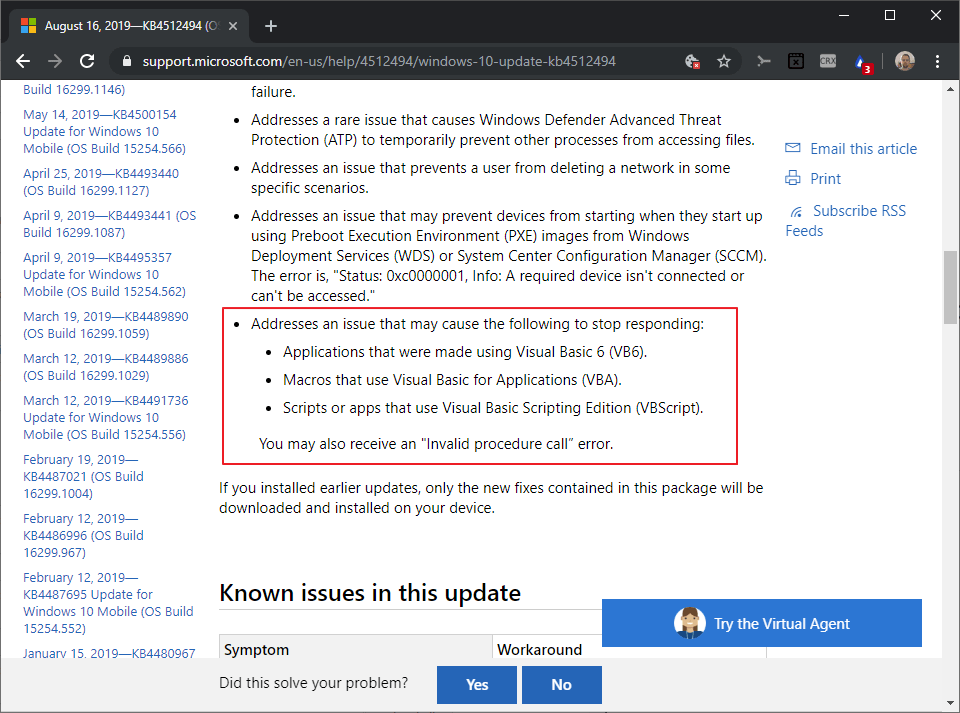Open February 19, 2019—KB4487021 article
The image size is (960, 713).
(x=83, y=477)
